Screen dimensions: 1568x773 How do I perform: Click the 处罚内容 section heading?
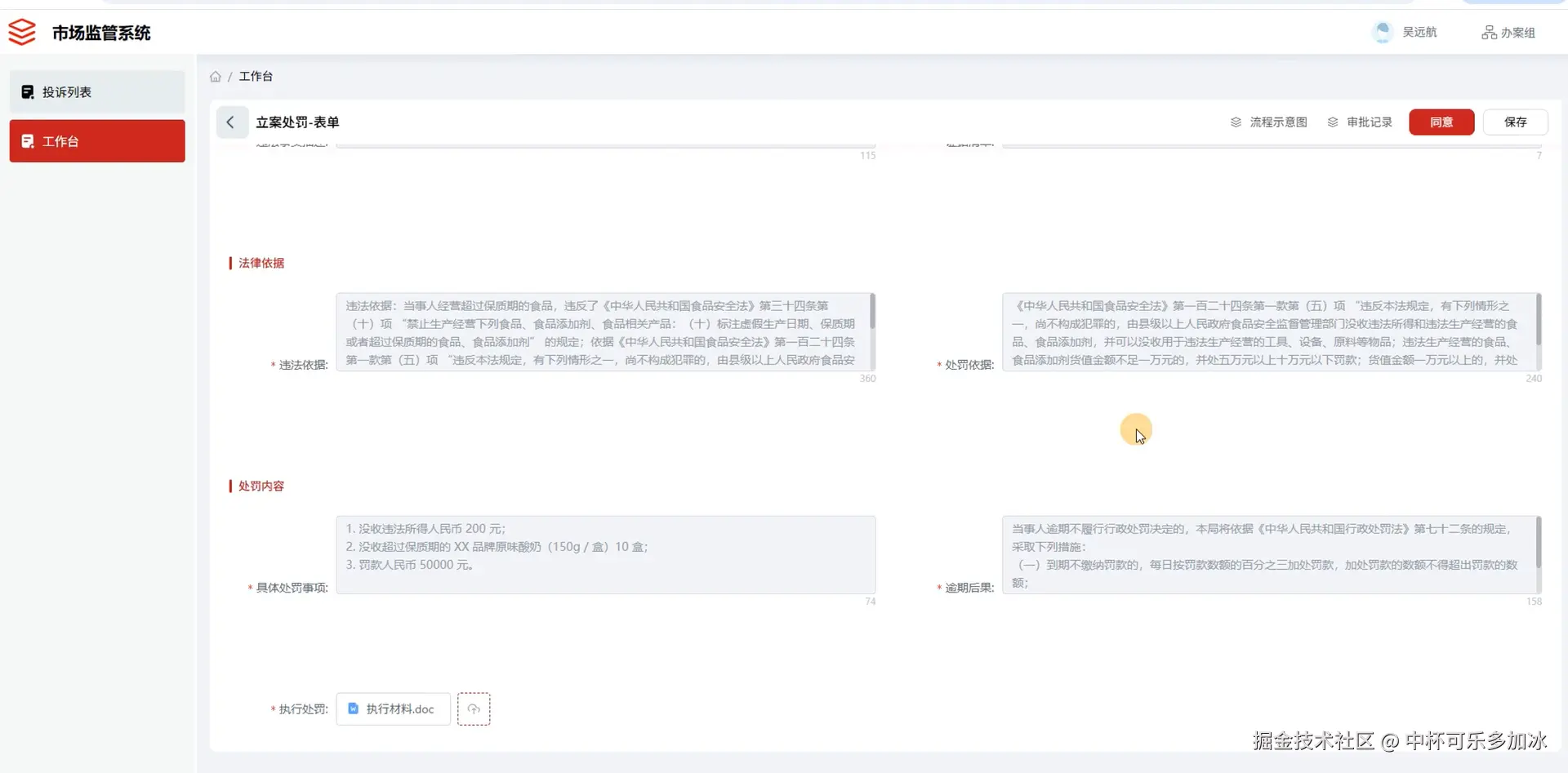point(261,486)
